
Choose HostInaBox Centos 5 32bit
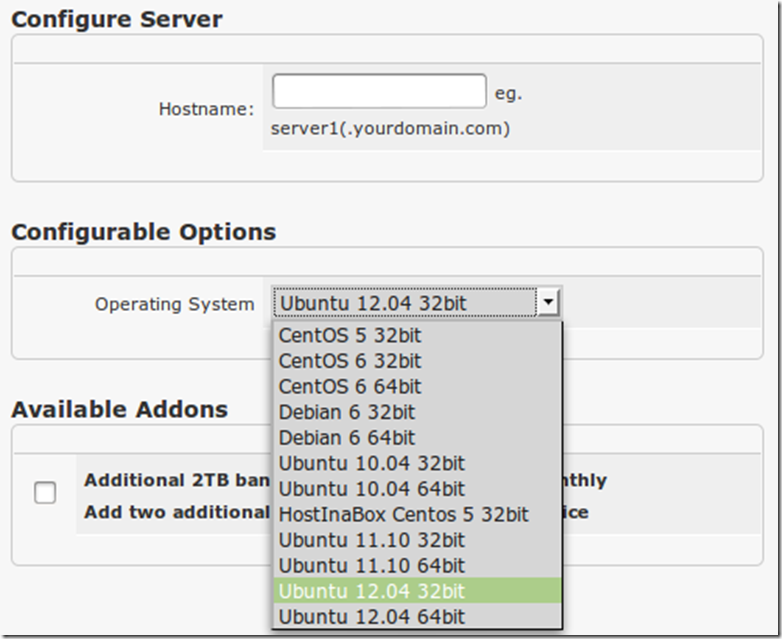click(x=417, y=514)
